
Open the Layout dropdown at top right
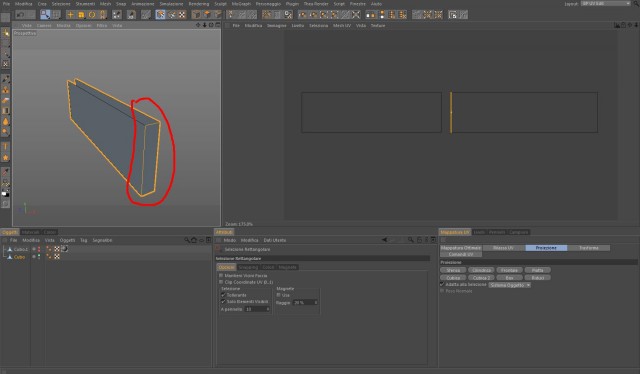point(606,3)
